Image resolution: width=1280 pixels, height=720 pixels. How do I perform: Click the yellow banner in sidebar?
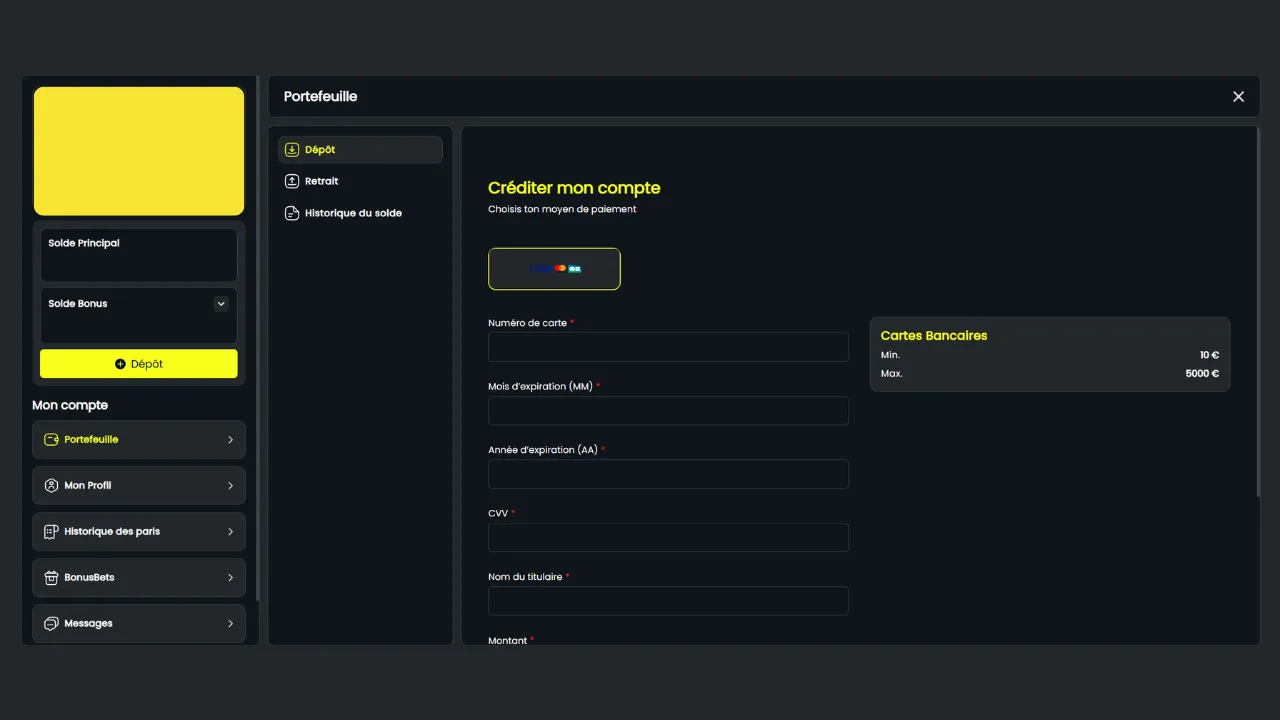(139, 151)
